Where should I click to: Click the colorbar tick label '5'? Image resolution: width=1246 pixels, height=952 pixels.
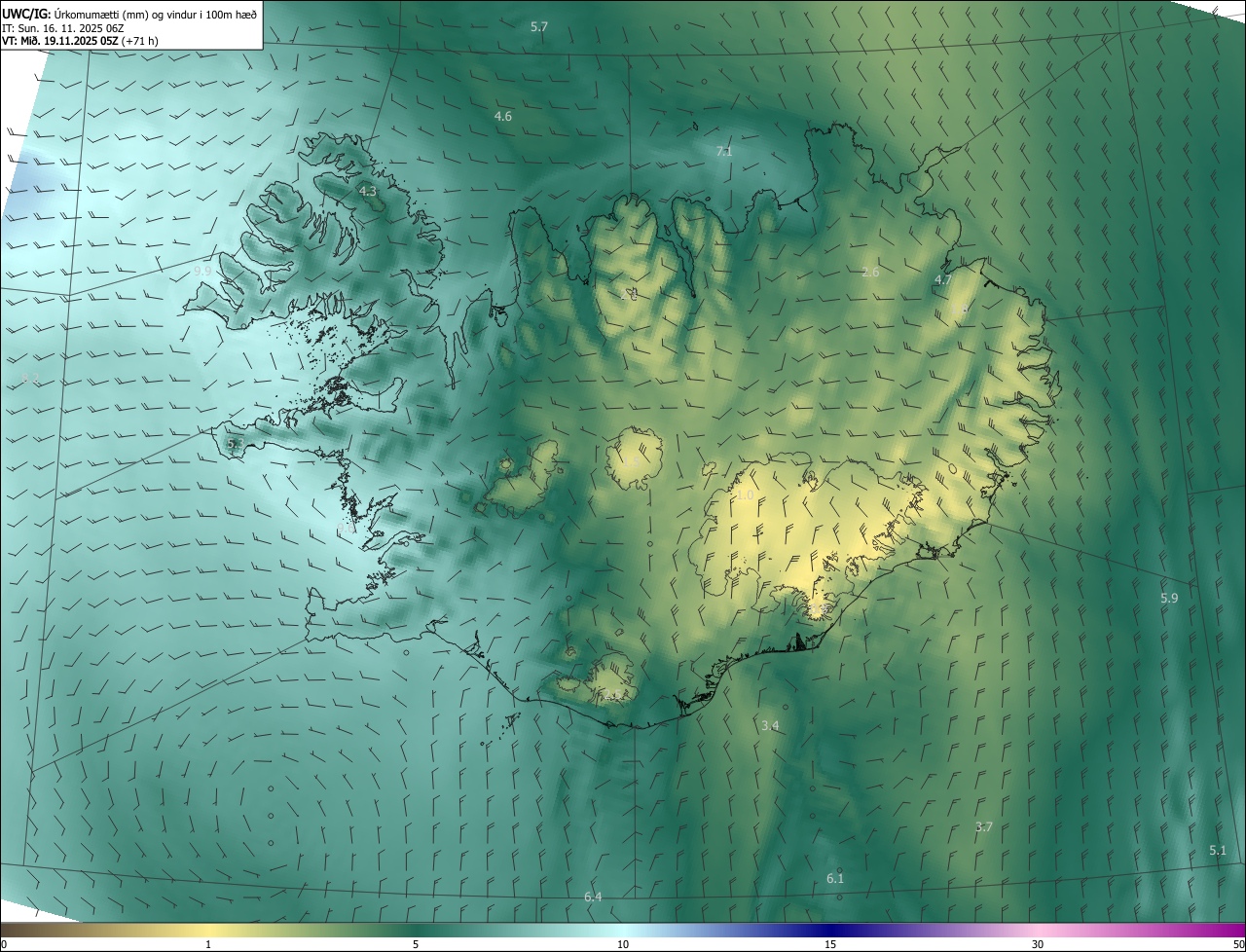point(416,944)
